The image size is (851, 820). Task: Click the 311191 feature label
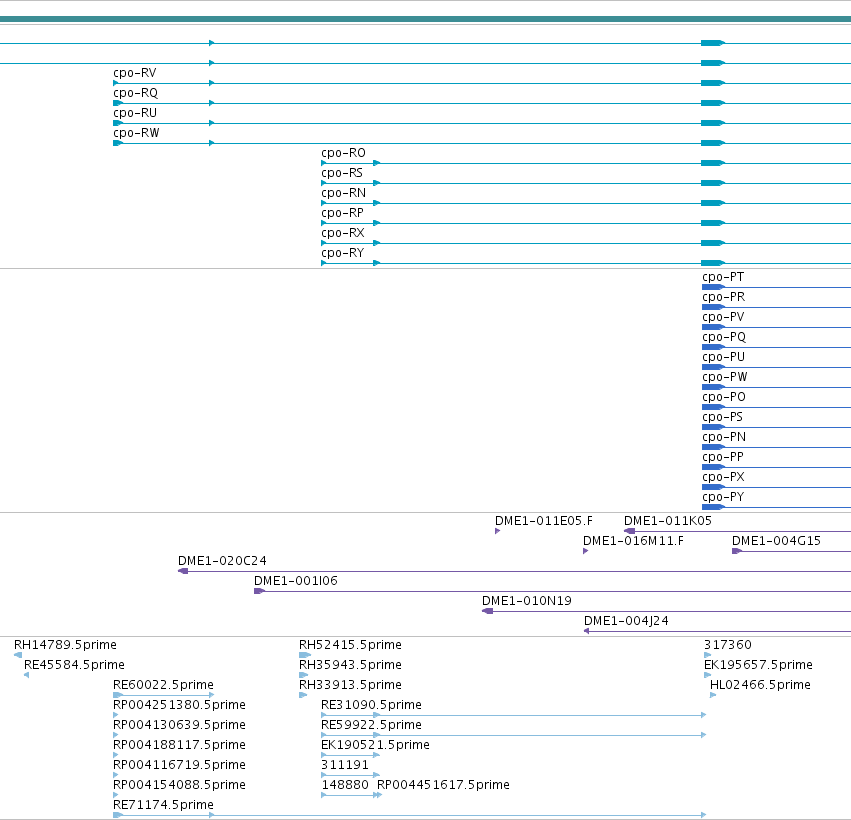(x=345, y=765)
